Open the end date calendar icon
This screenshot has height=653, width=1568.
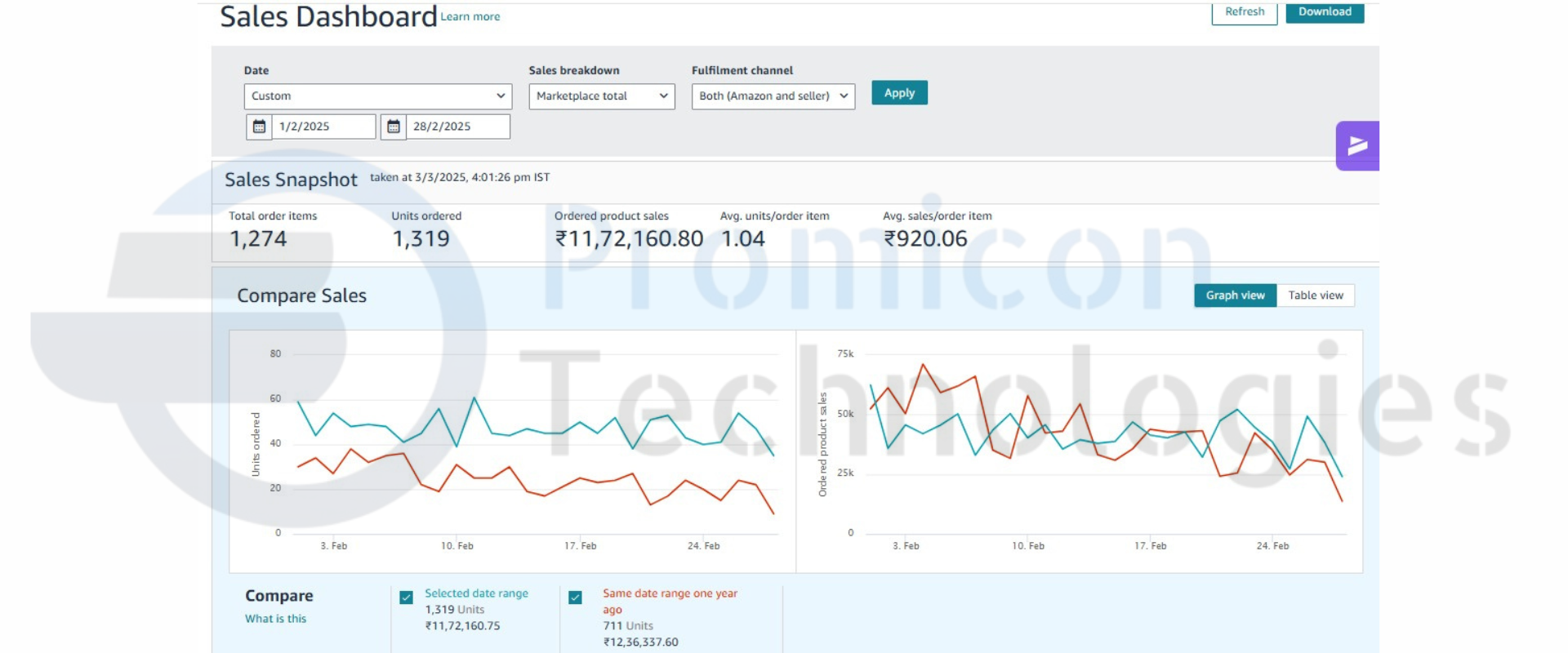point(393,127)
